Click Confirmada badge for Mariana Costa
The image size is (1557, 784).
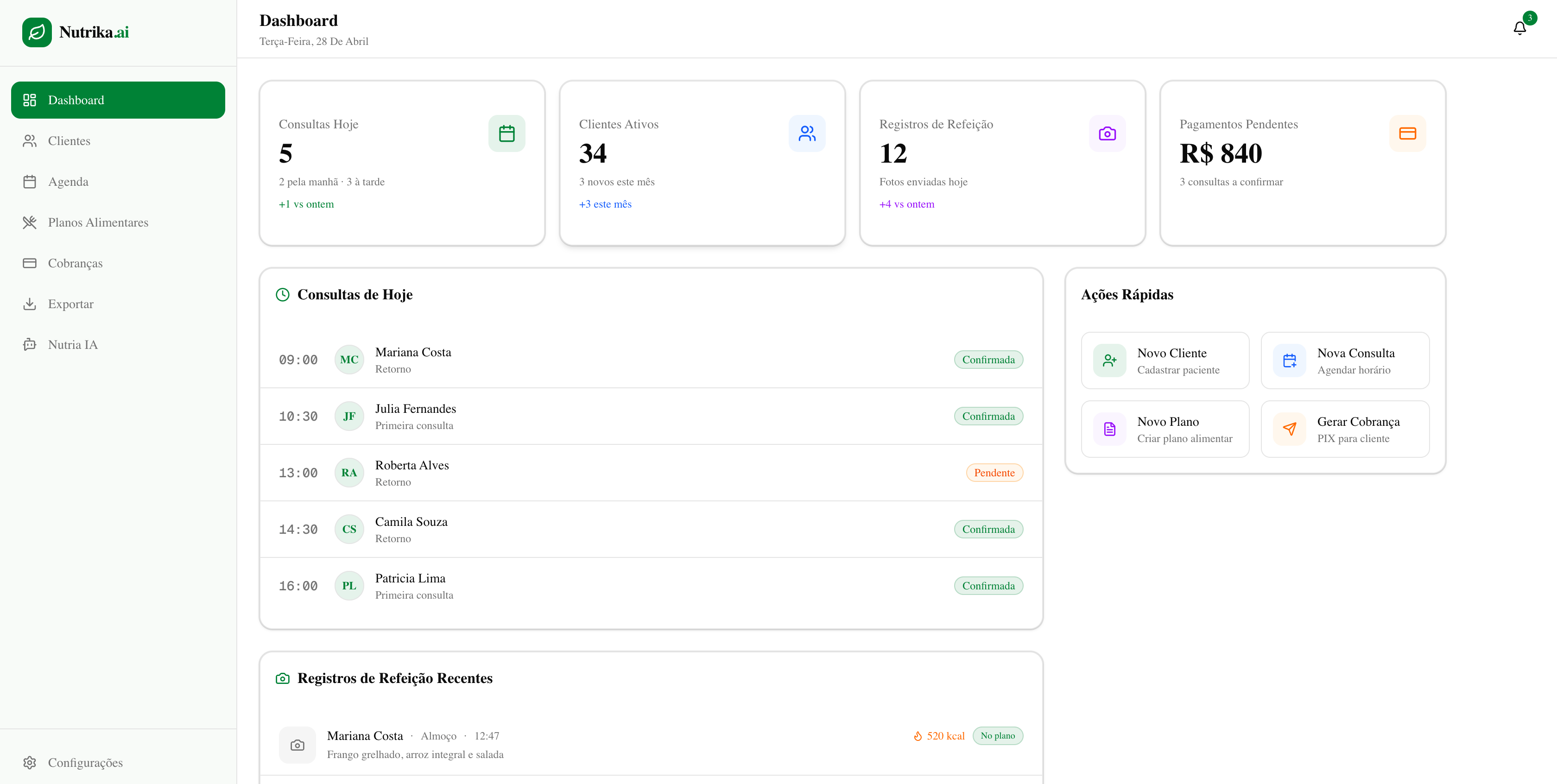pyautogui.click(x=988, y=360)
